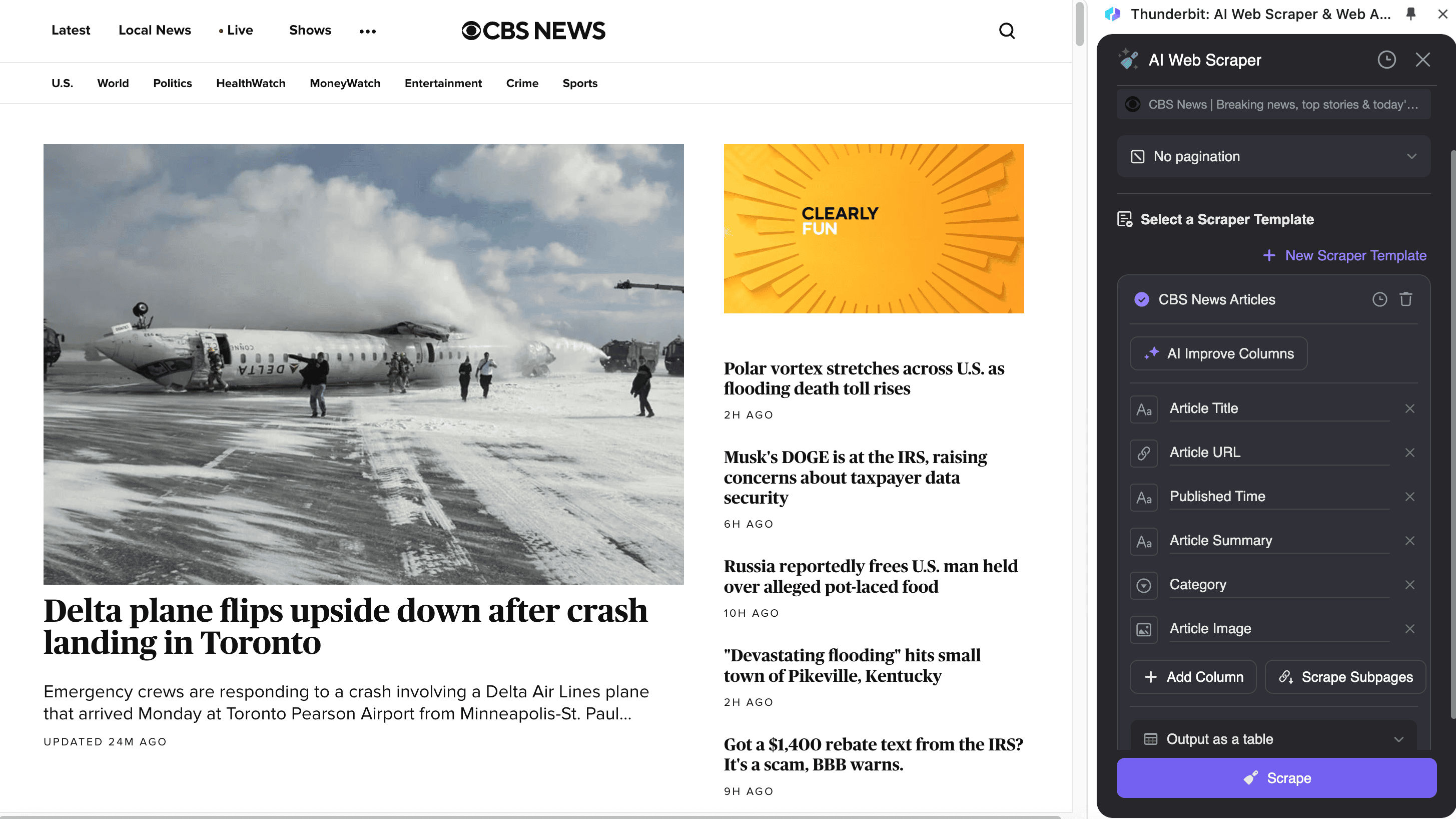The height and width of the screenshot is (819, 1456).
Task: Edit the Article Title column name field
Action: (1279, 408)
